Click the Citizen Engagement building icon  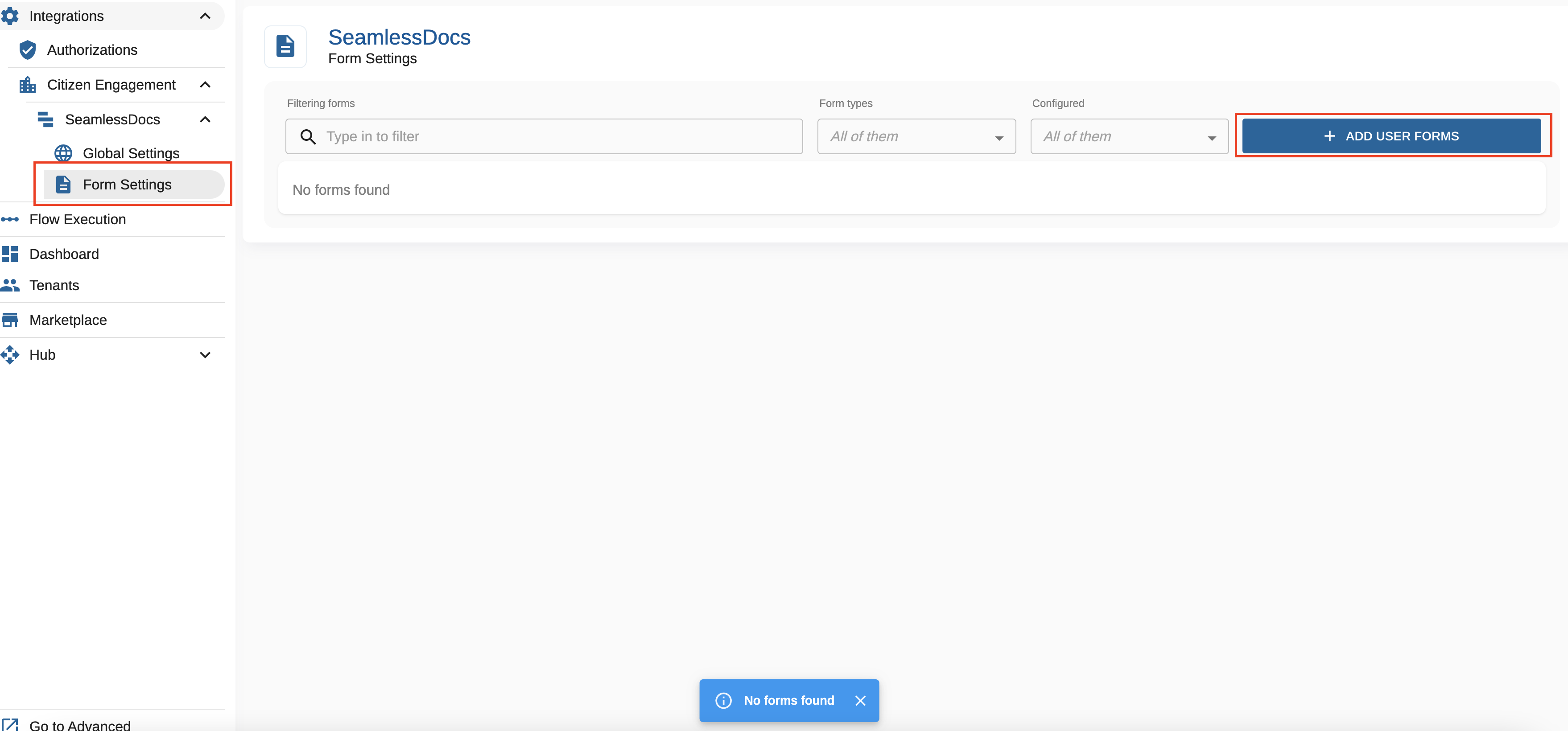click(x=27, y=85)
